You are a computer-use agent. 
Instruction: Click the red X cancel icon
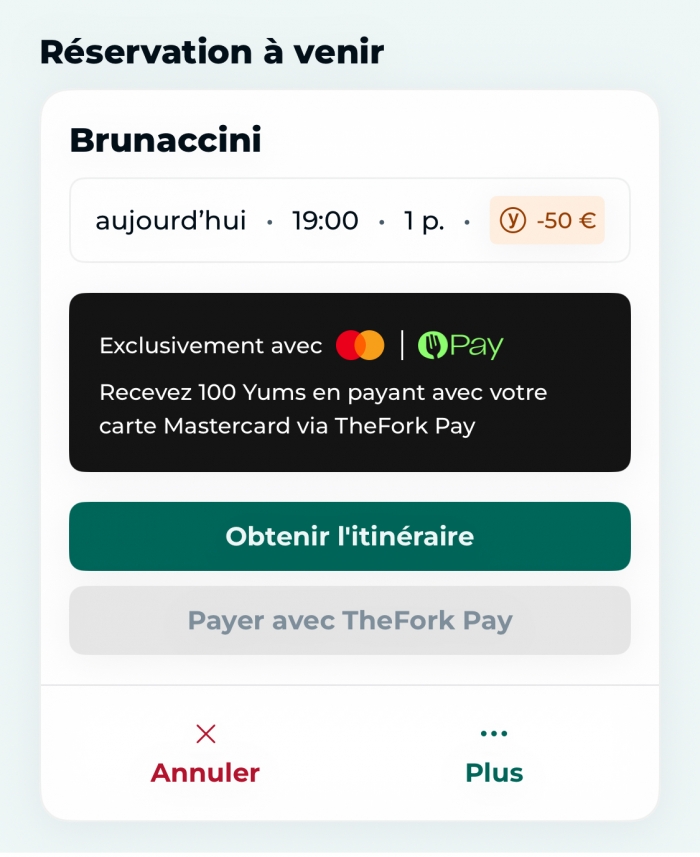coord(206,734)
